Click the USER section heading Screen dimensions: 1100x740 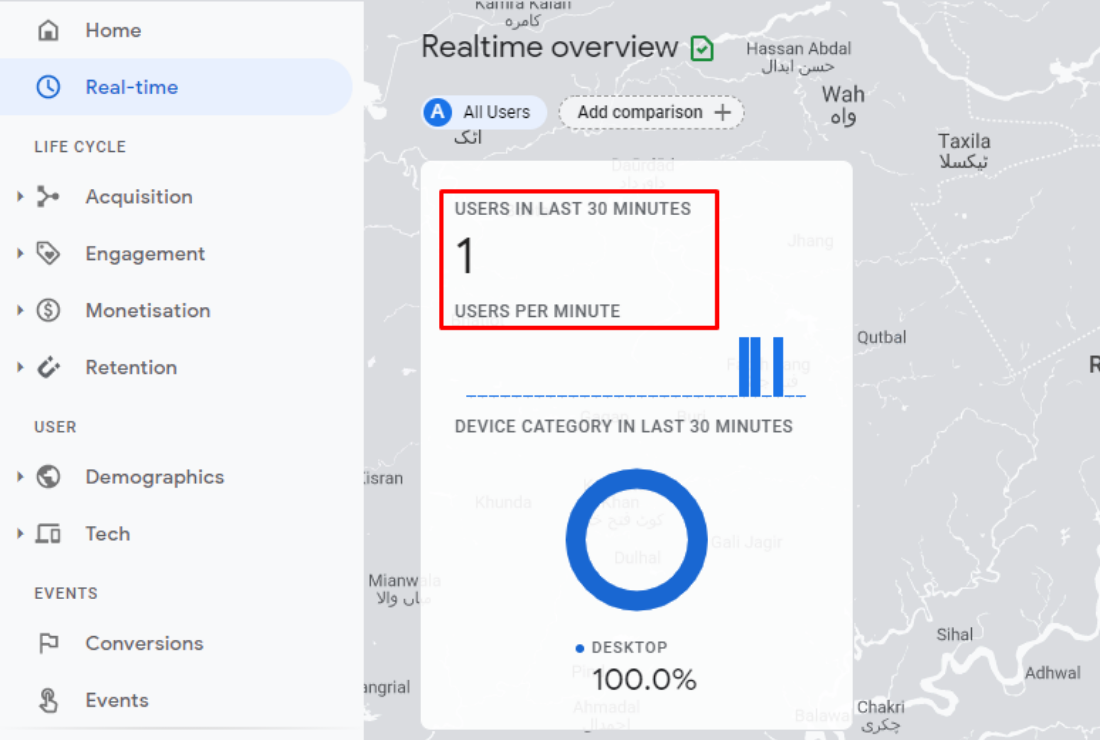pyautogui.click(x=55, y=427)
